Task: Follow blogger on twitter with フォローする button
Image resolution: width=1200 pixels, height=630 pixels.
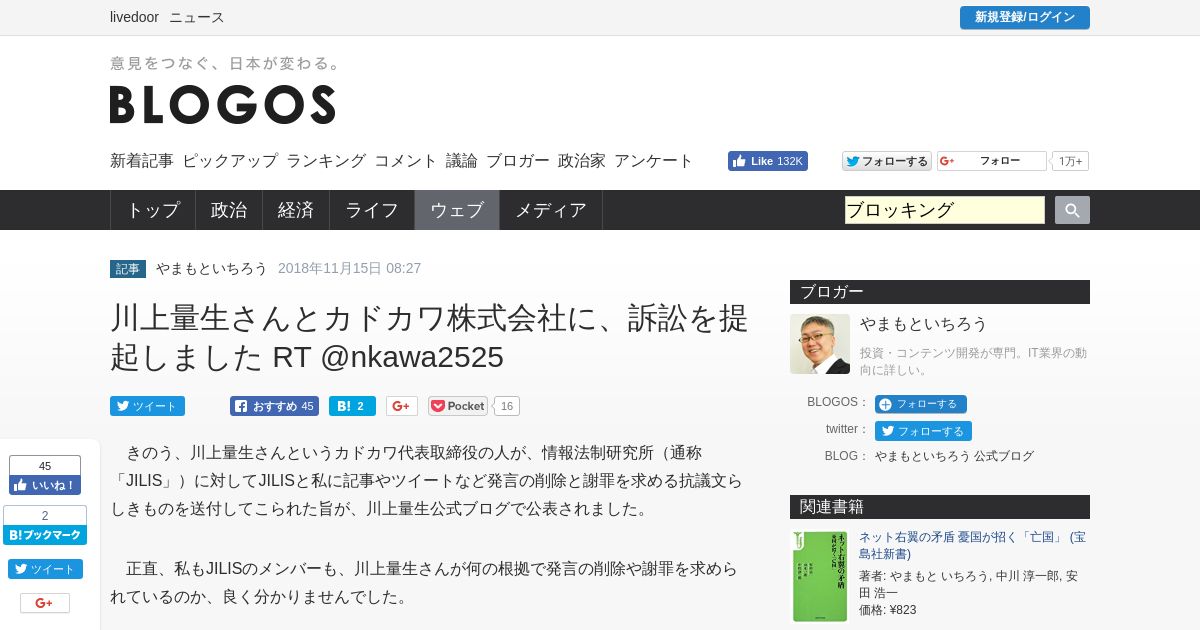Action: coord(923,431)
